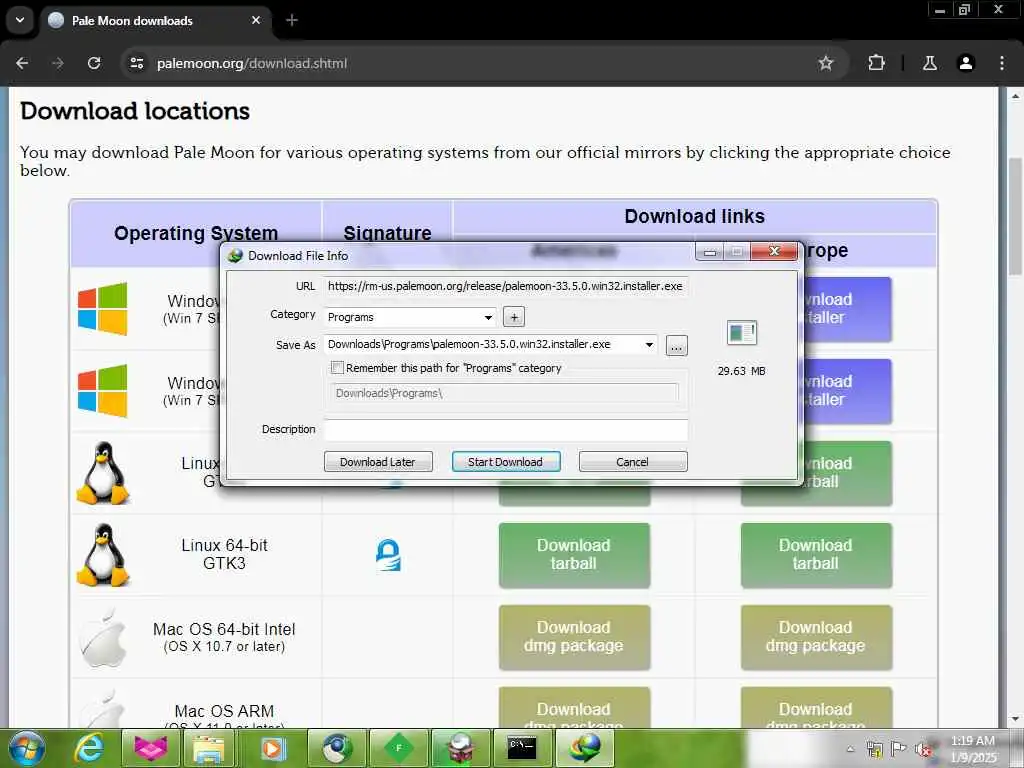Click the address bar URL palemoon.org/download.shtml
This screenshot has width=1024, height=768.
(252, 63)
